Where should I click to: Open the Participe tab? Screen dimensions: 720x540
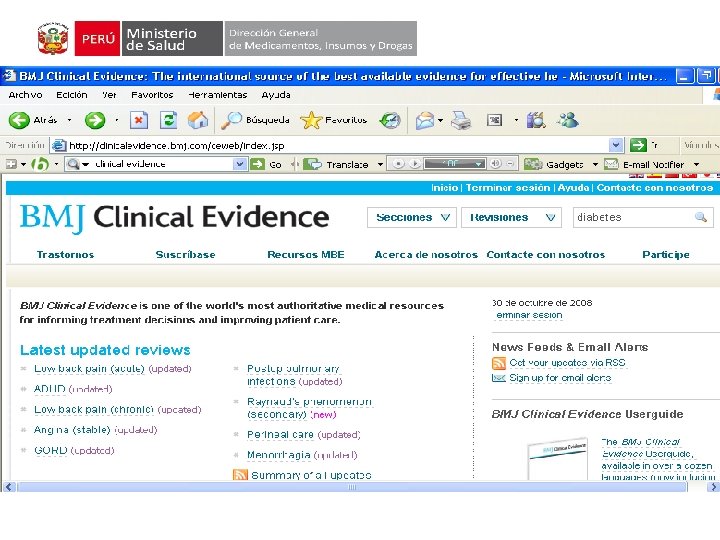coord(666,255)
